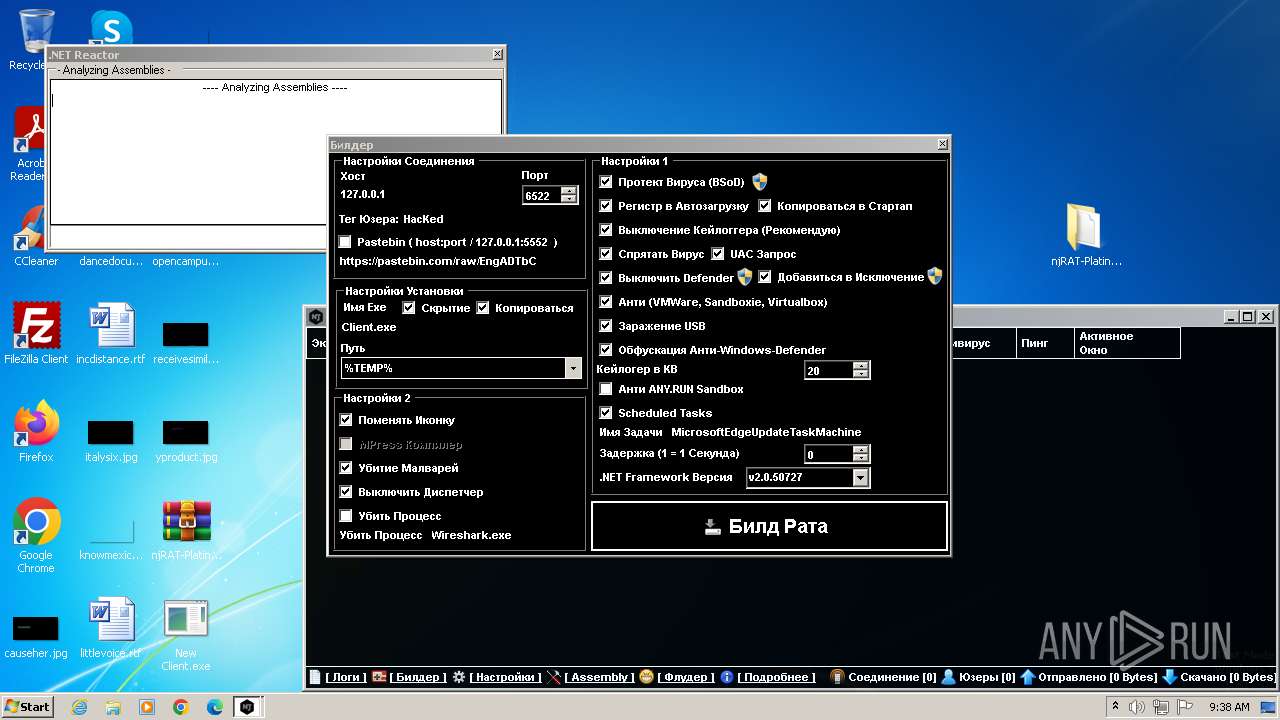
Task: Click the document icon beside Логи
Action: coord(315,677)
